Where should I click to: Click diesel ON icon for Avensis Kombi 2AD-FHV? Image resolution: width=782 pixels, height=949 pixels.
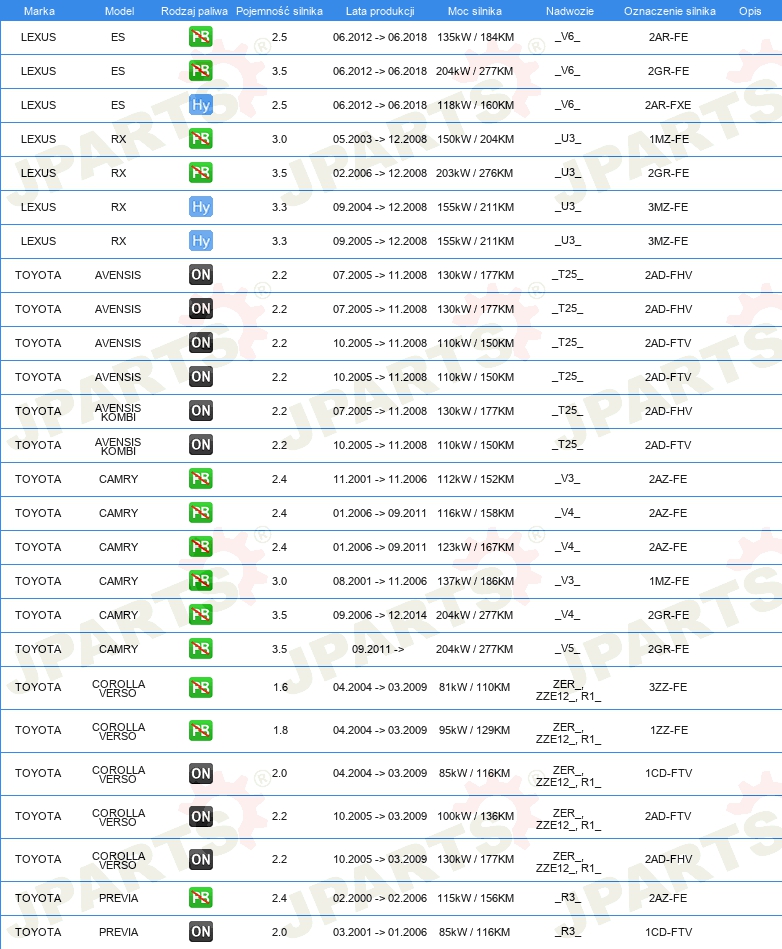click(200, 411)
